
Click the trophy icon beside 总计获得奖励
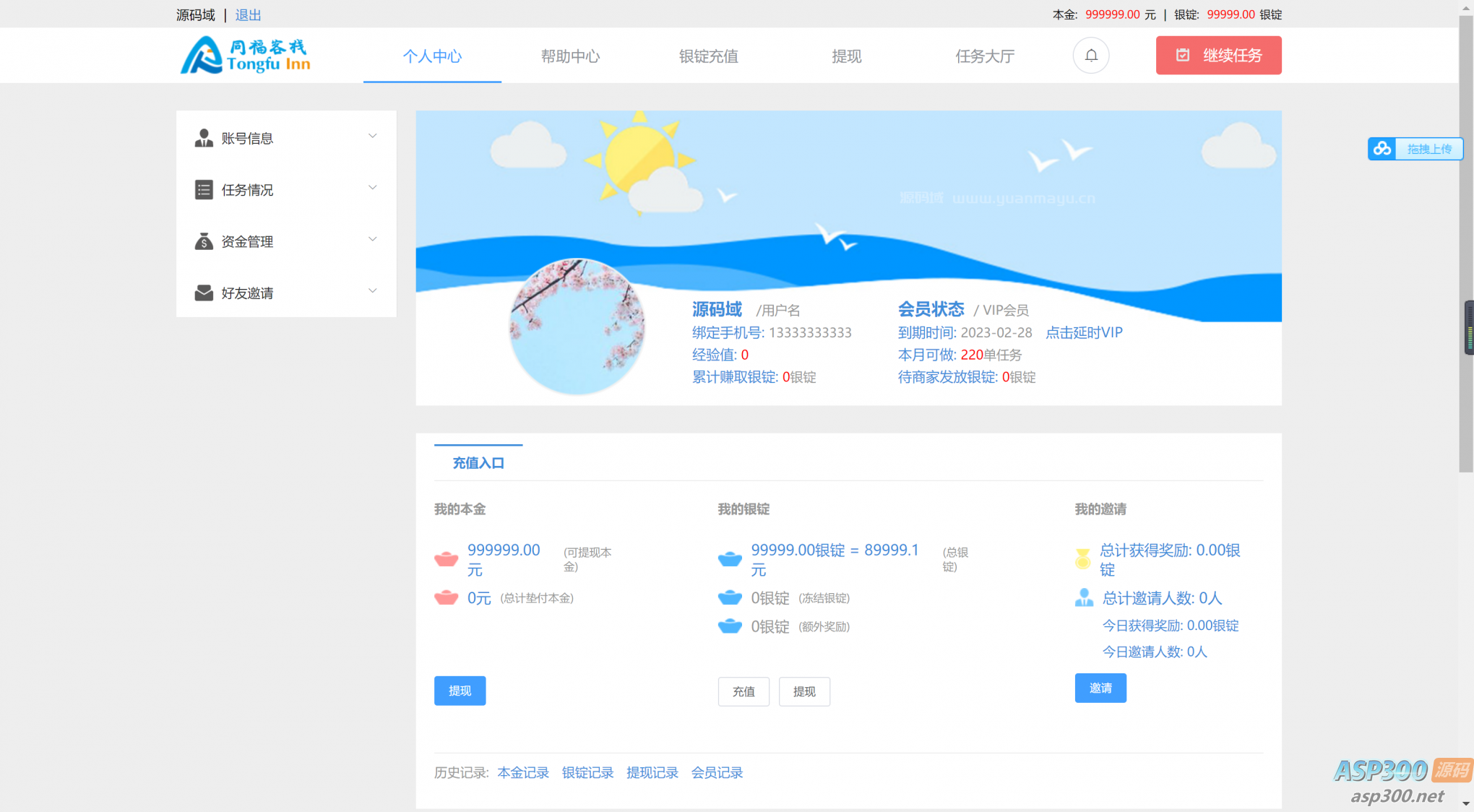(1083, 558)
